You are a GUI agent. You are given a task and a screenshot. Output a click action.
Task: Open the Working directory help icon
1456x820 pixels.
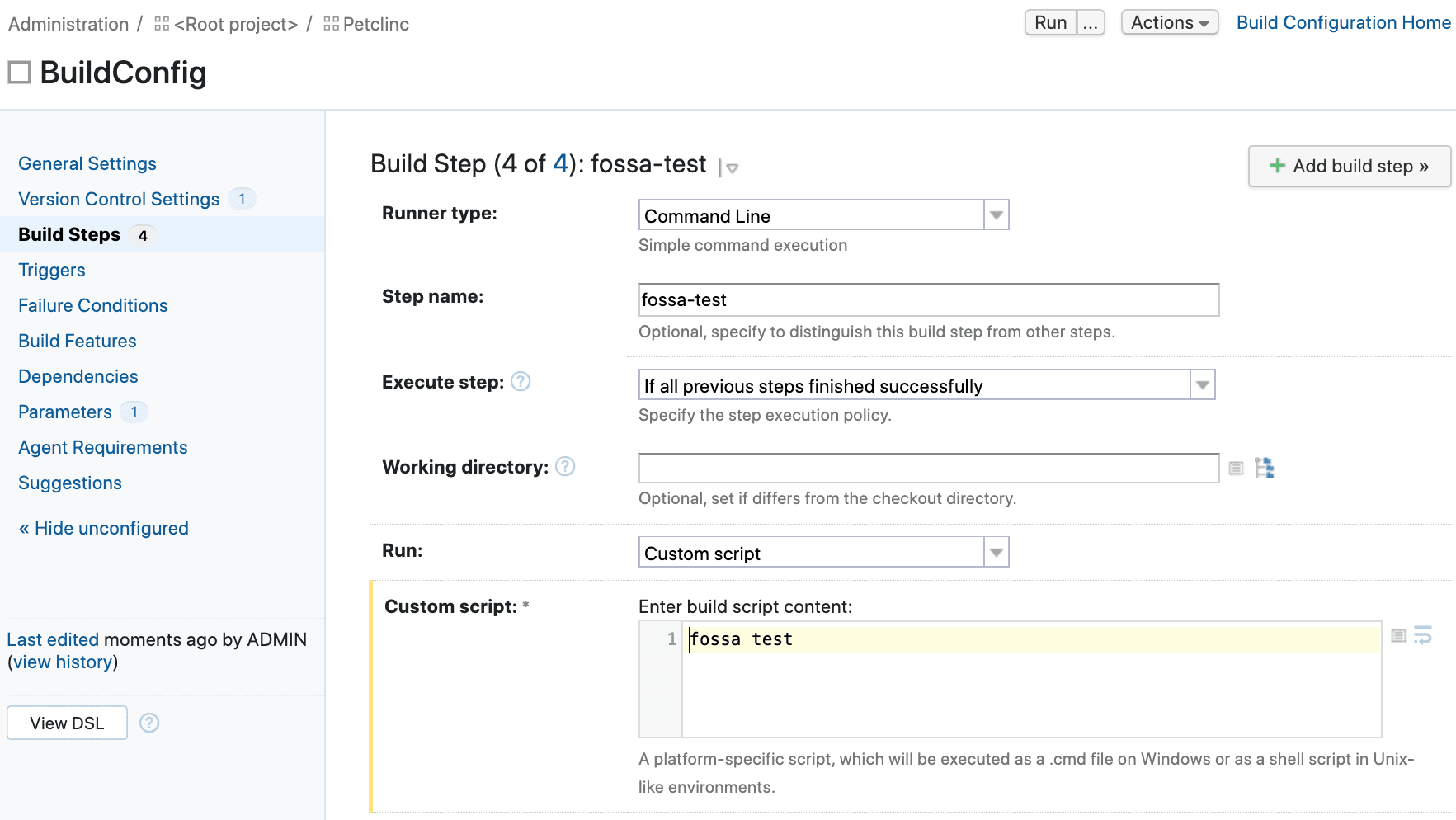(x=565, y=466)
